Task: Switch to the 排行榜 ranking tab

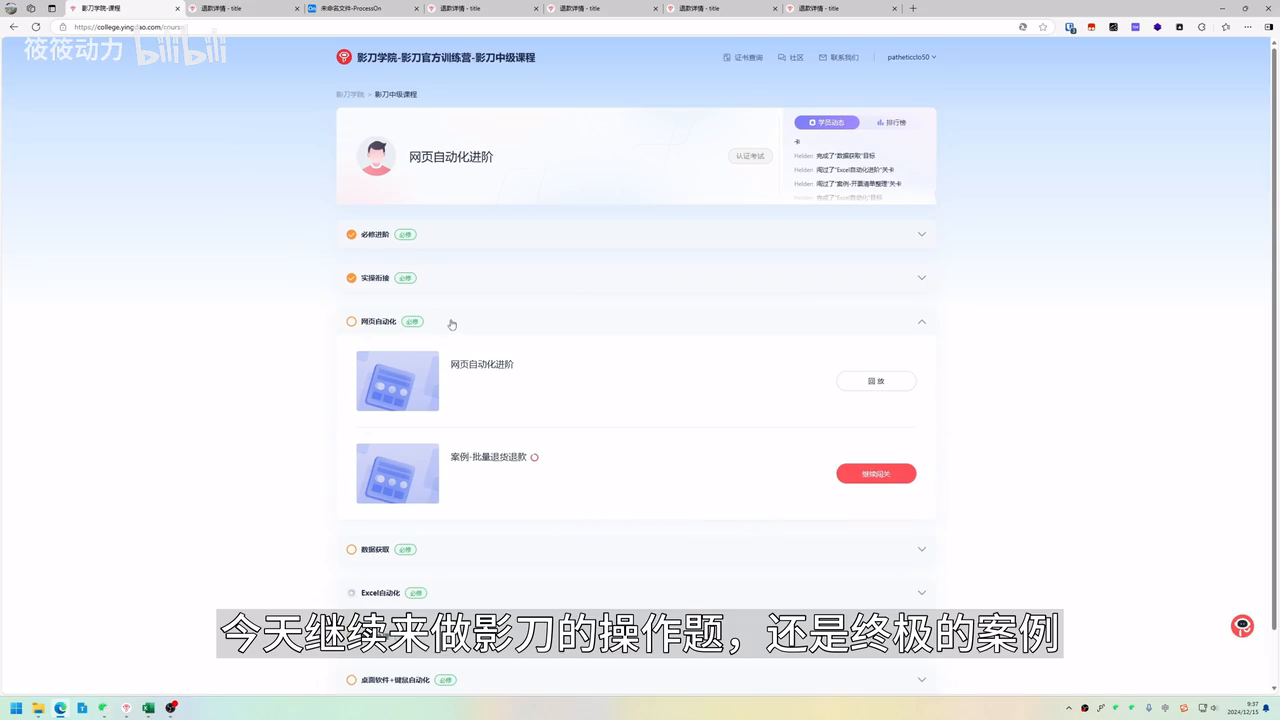Action: point(892,122)
